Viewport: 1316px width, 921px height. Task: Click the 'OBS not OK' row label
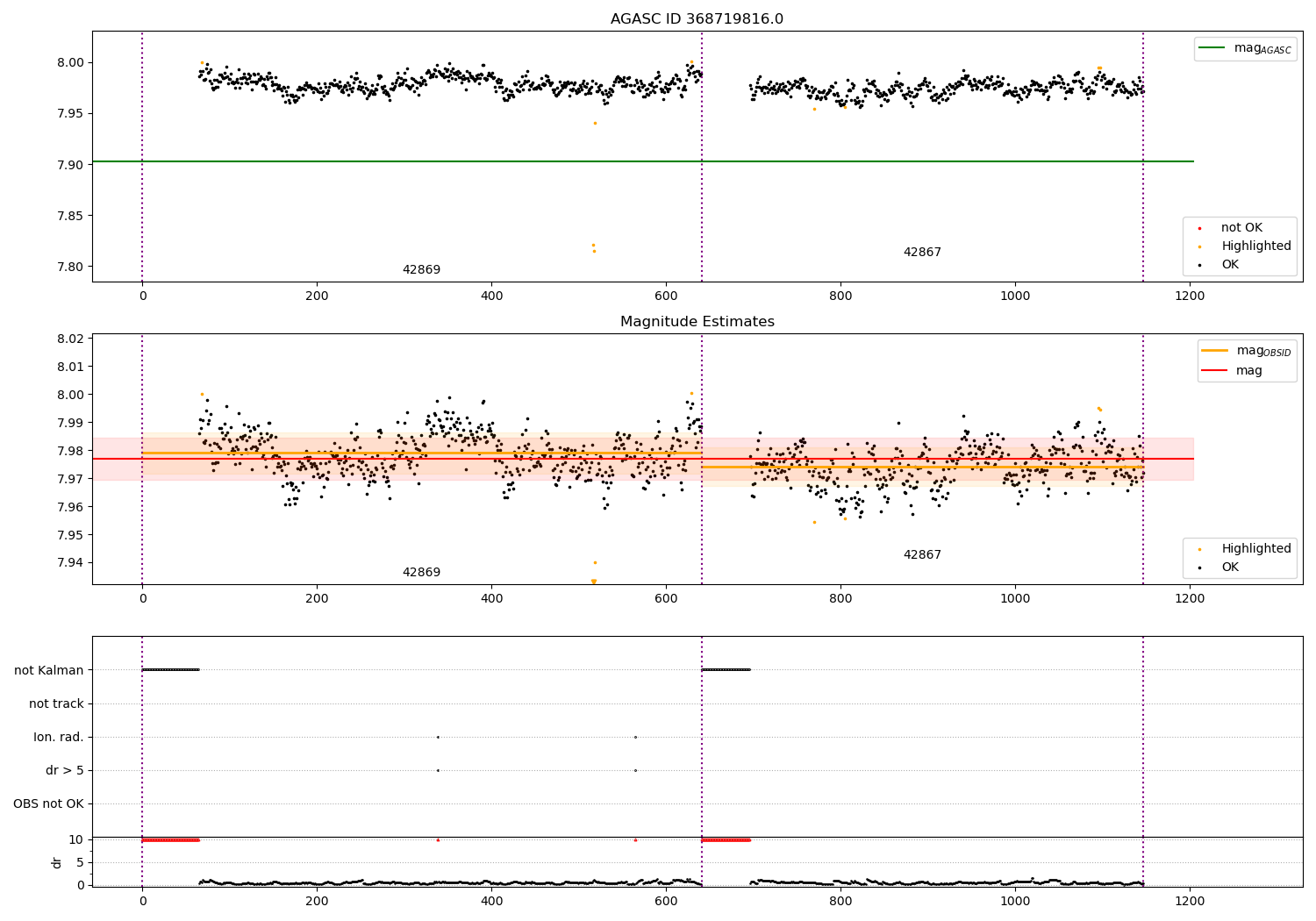pos(48,804)
